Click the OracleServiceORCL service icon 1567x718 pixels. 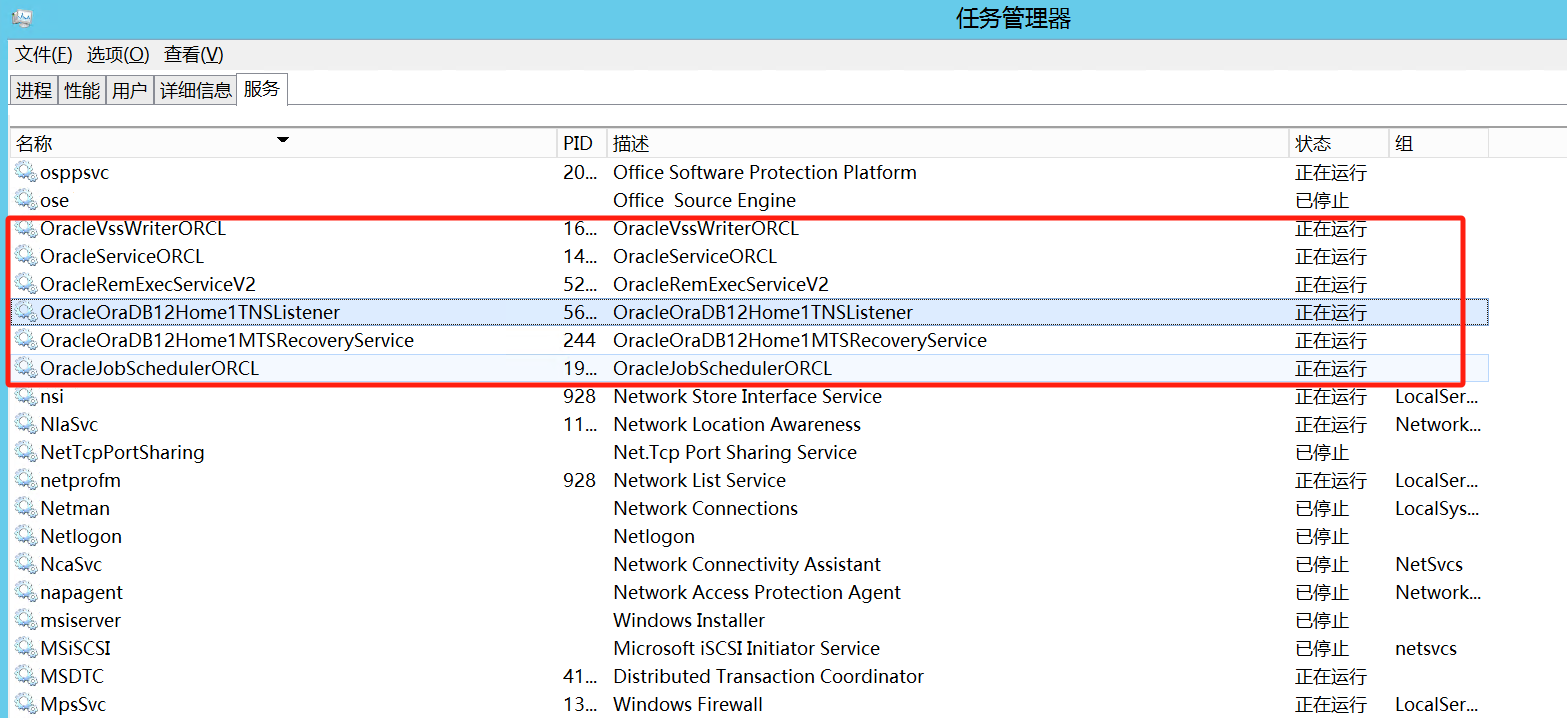(x=26, y=256)
